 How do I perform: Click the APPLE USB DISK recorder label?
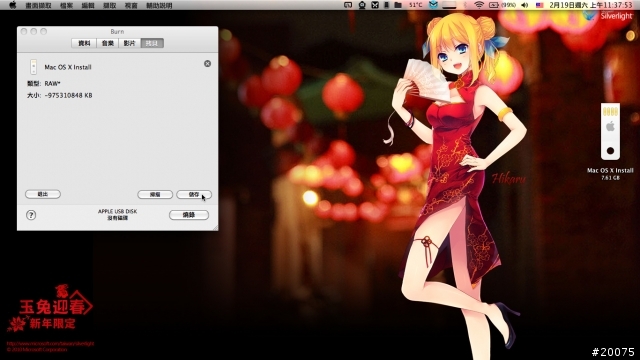tap(118, 211)
